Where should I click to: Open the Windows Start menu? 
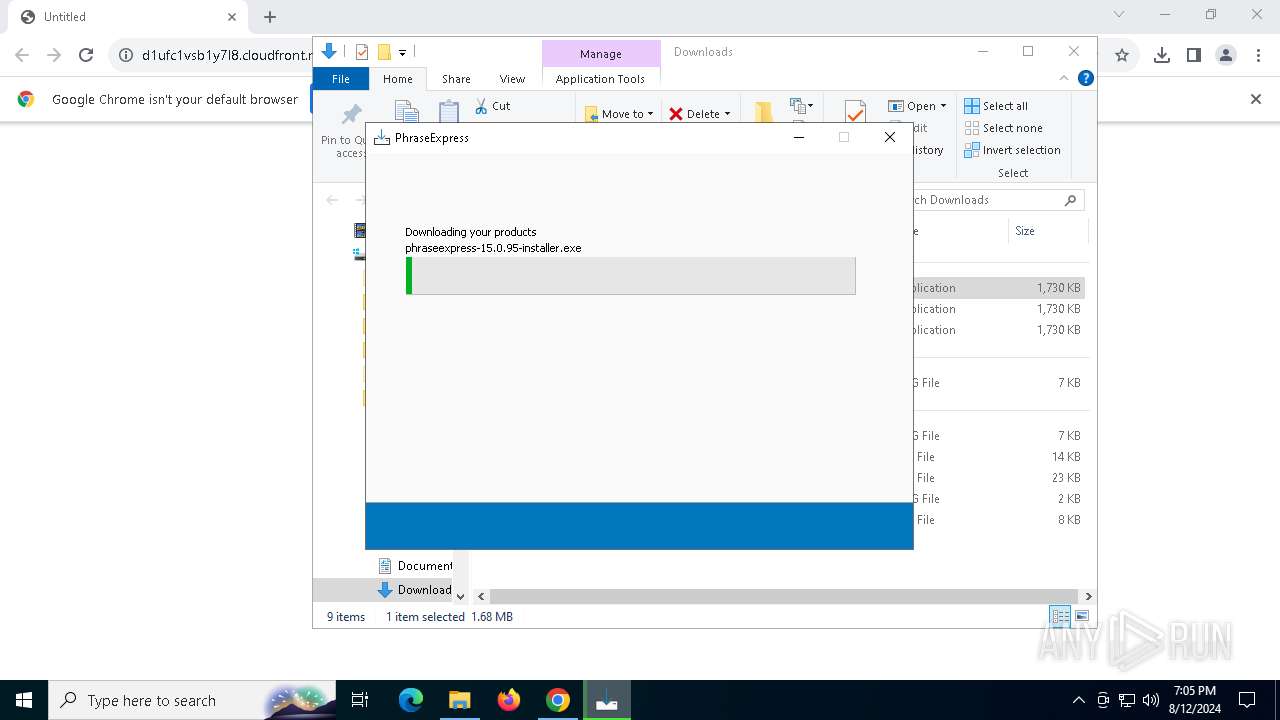pos(24,700)
